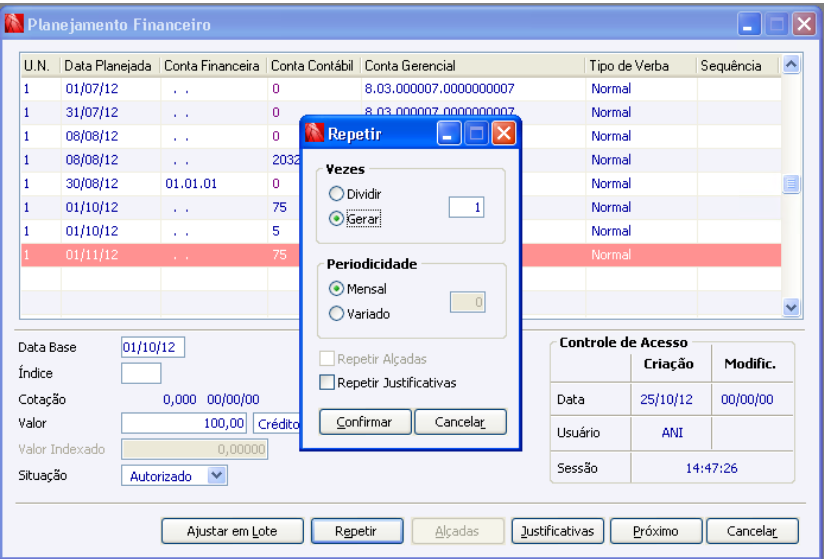Click the empty Índice field
Image resolution: width=824 pixels, height=559 pixels.
click(141, 374)
